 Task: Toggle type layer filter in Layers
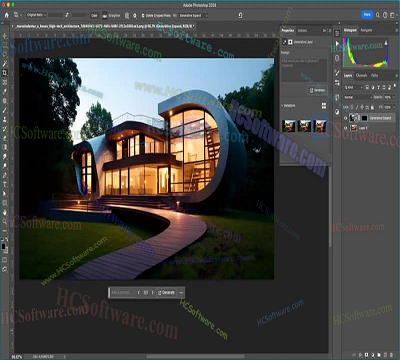(379, 87)
